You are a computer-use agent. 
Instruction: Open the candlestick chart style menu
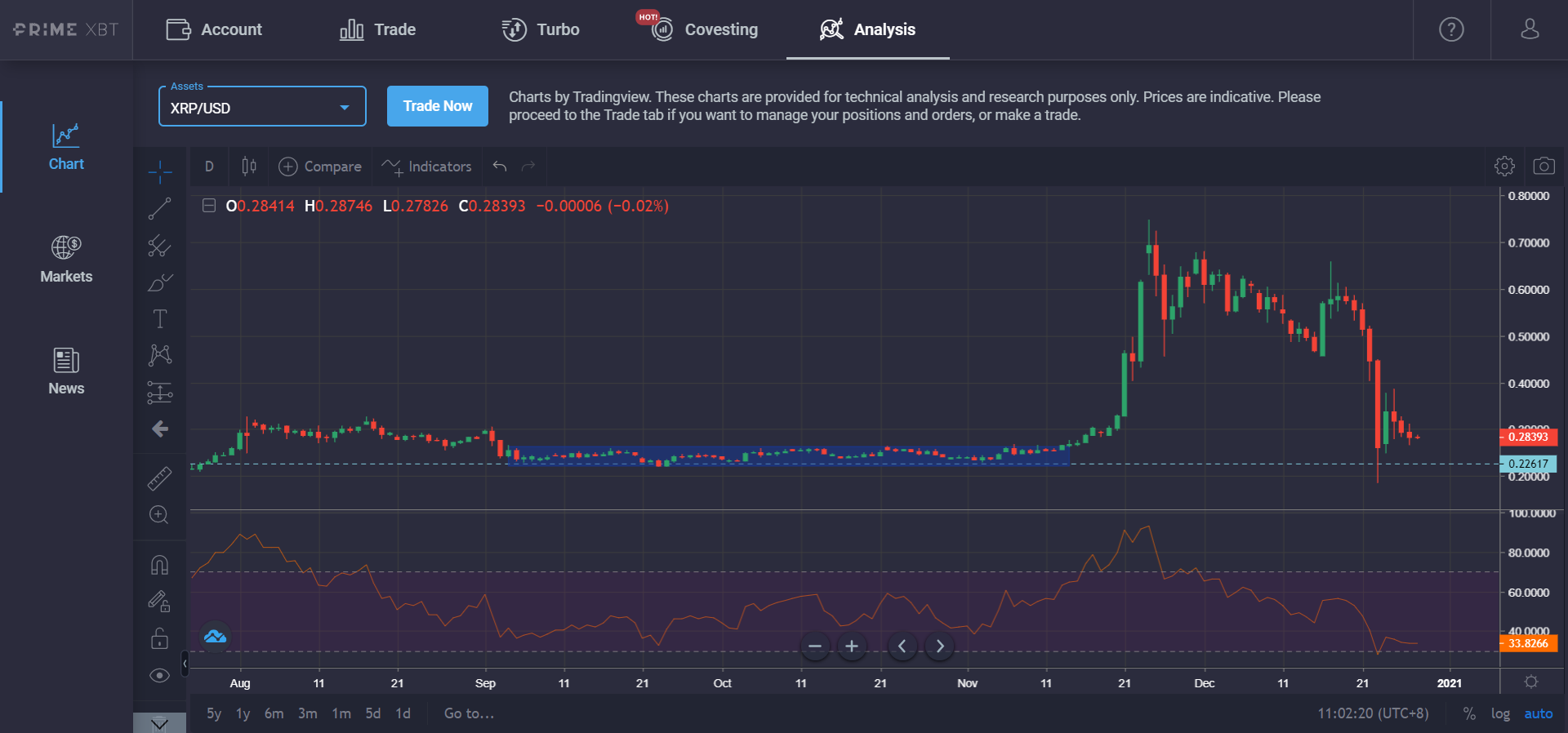click(249, 167)
